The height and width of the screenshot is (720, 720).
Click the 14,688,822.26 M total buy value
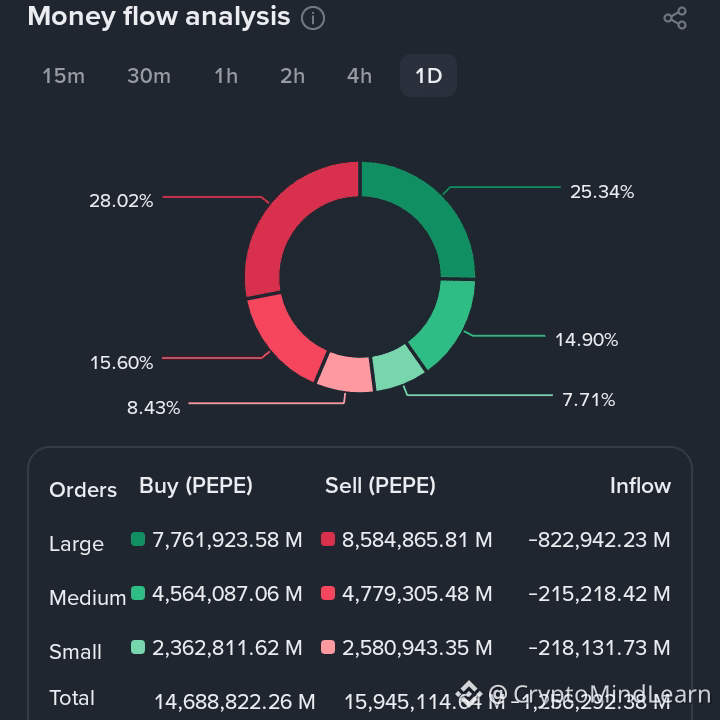tap(235, 702)
